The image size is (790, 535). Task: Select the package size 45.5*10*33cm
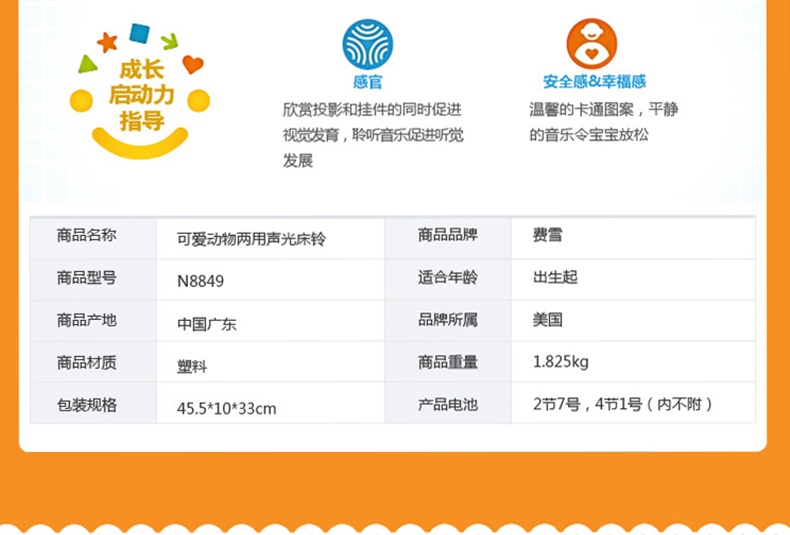coord(227,408)
